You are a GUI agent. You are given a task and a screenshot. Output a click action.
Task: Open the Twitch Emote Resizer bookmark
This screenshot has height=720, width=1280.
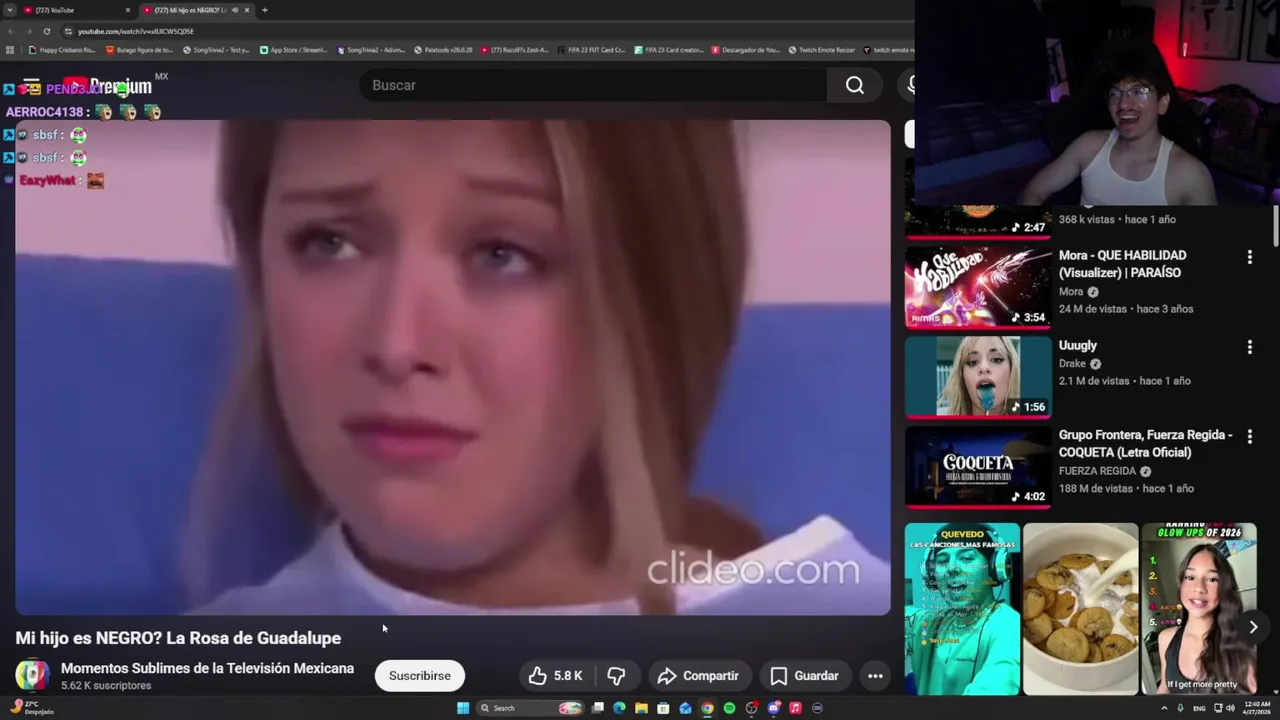coord(822,50)
